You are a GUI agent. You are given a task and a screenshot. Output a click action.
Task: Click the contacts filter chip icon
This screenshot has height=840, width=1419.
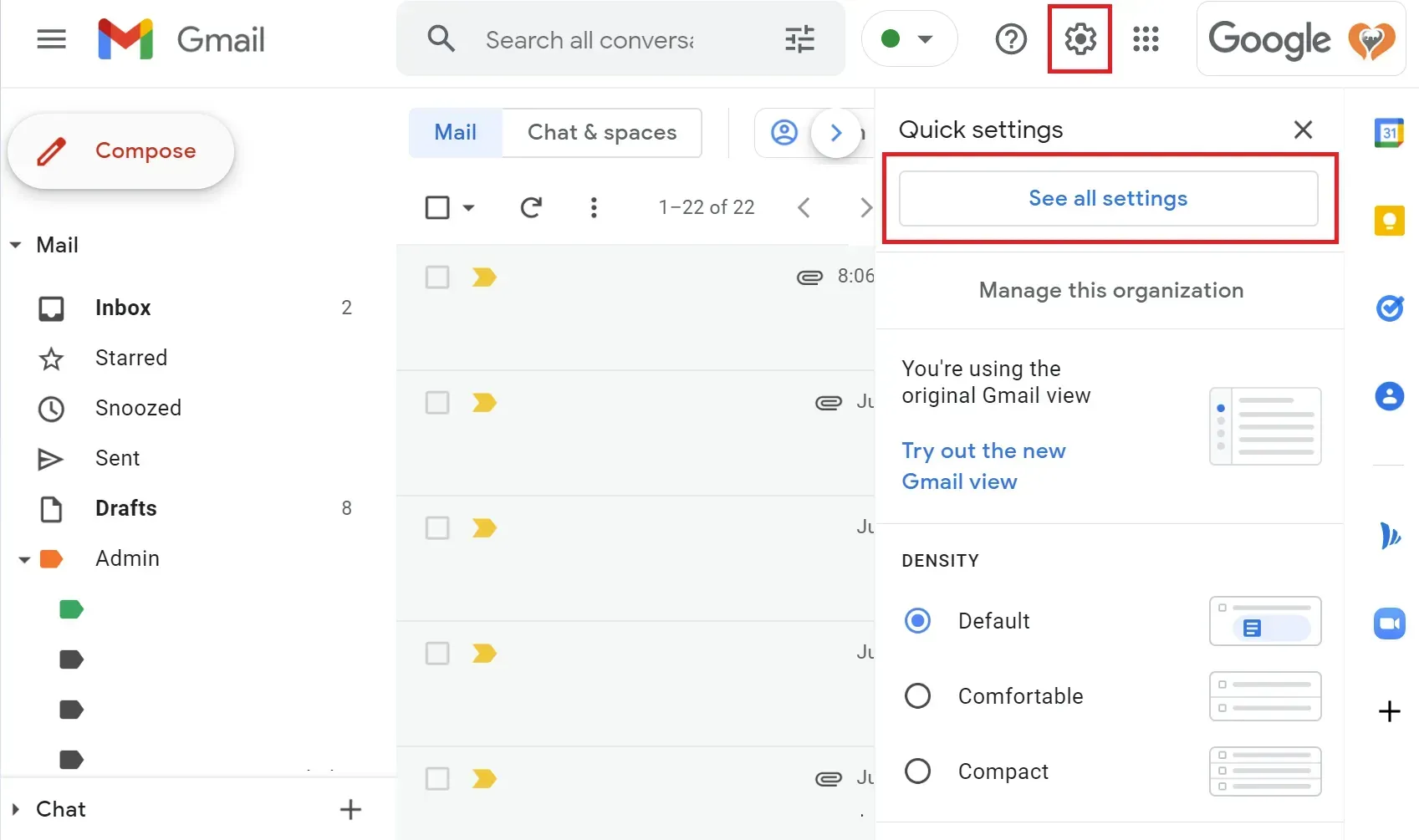click(784, 132)
